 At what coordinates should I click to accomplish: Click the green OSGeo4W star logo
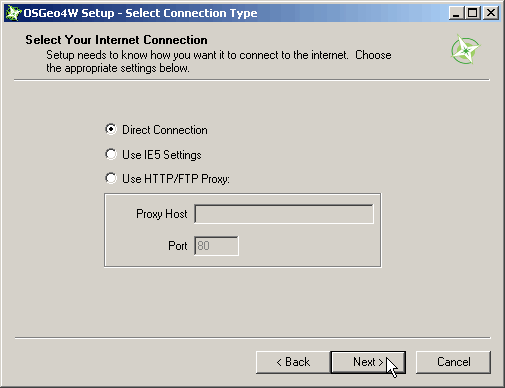tap(466, 50)
